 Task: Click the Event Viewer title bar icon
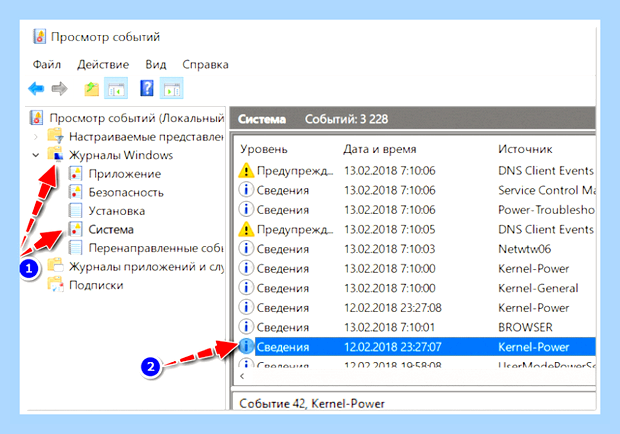[39, 36]
